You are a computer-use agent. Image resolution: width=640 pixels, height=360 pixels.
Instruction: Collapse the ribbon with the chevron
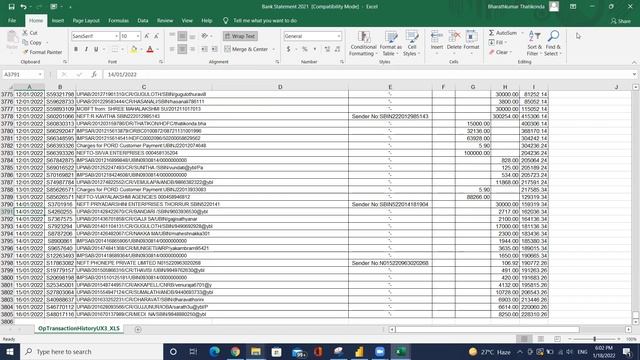[634, 62]
